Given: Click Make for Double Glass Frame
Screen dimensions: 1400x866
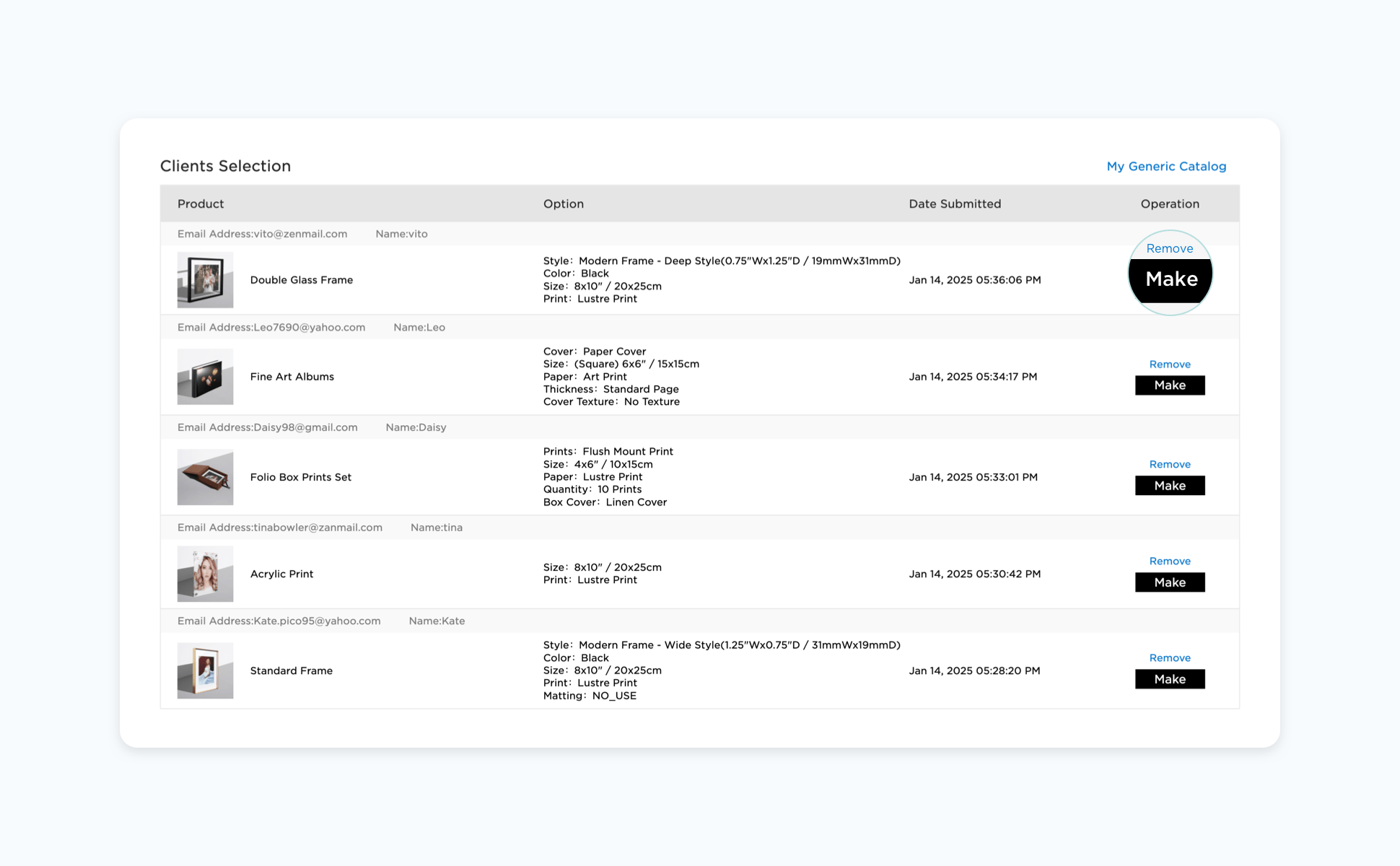Looking at the screenshot, I should (x=1171, y=279).
